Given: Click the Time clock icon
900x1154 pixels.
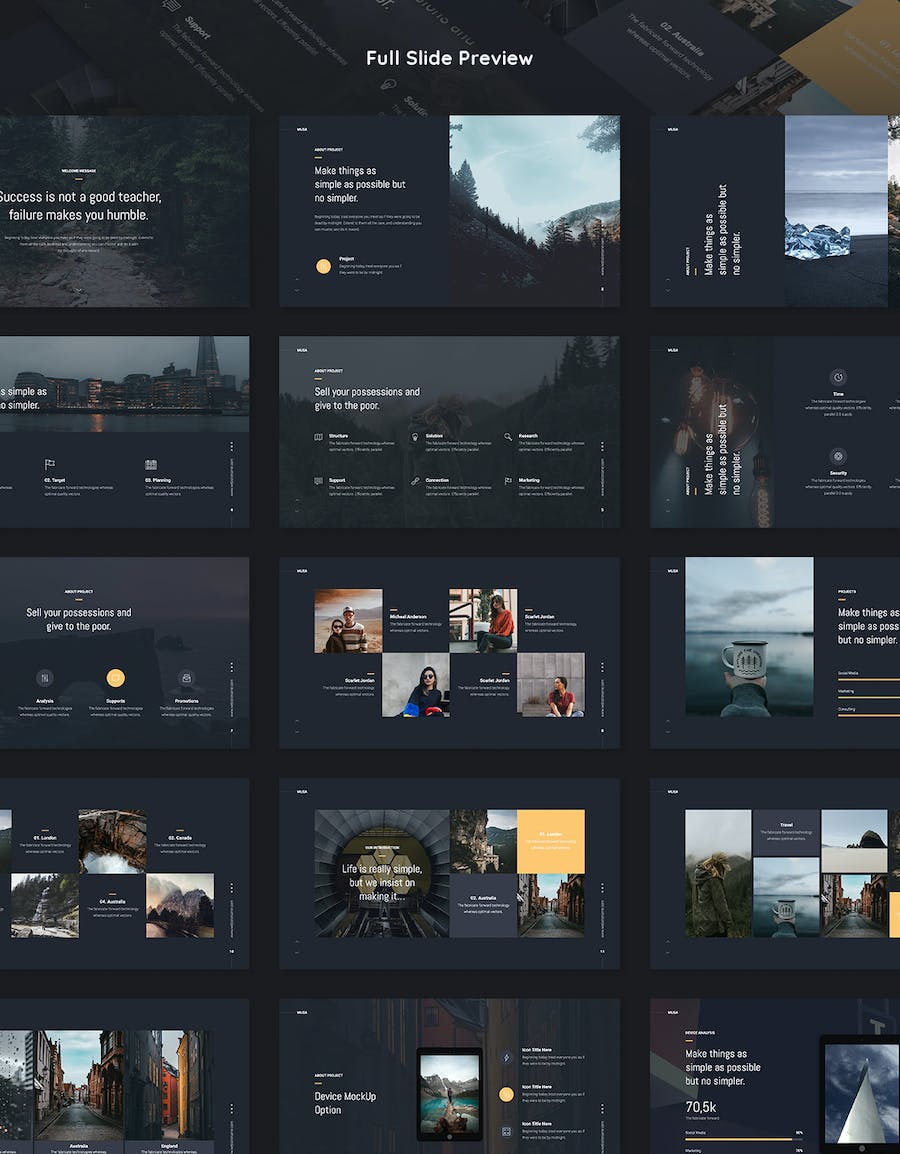Looking at the screenshot, I should coord(838,377).
